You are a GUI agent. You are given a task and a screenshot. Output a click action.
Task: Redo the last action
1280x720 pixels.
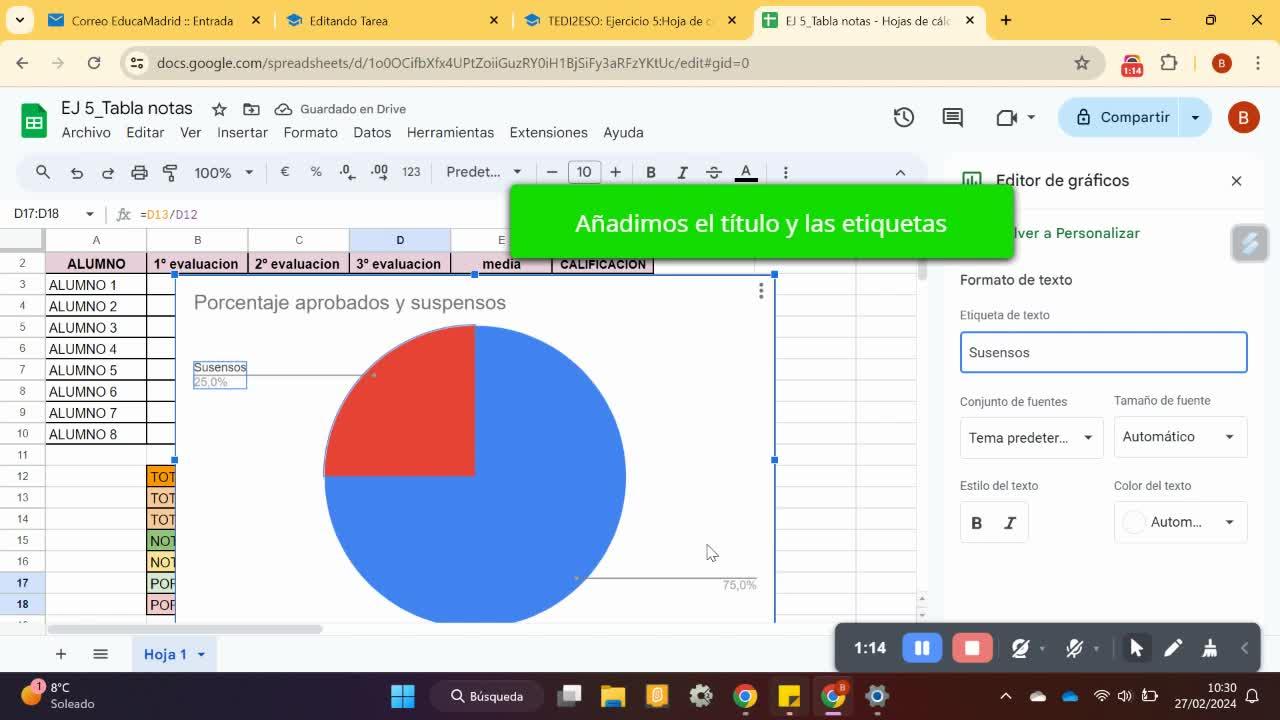coord(107,172)
